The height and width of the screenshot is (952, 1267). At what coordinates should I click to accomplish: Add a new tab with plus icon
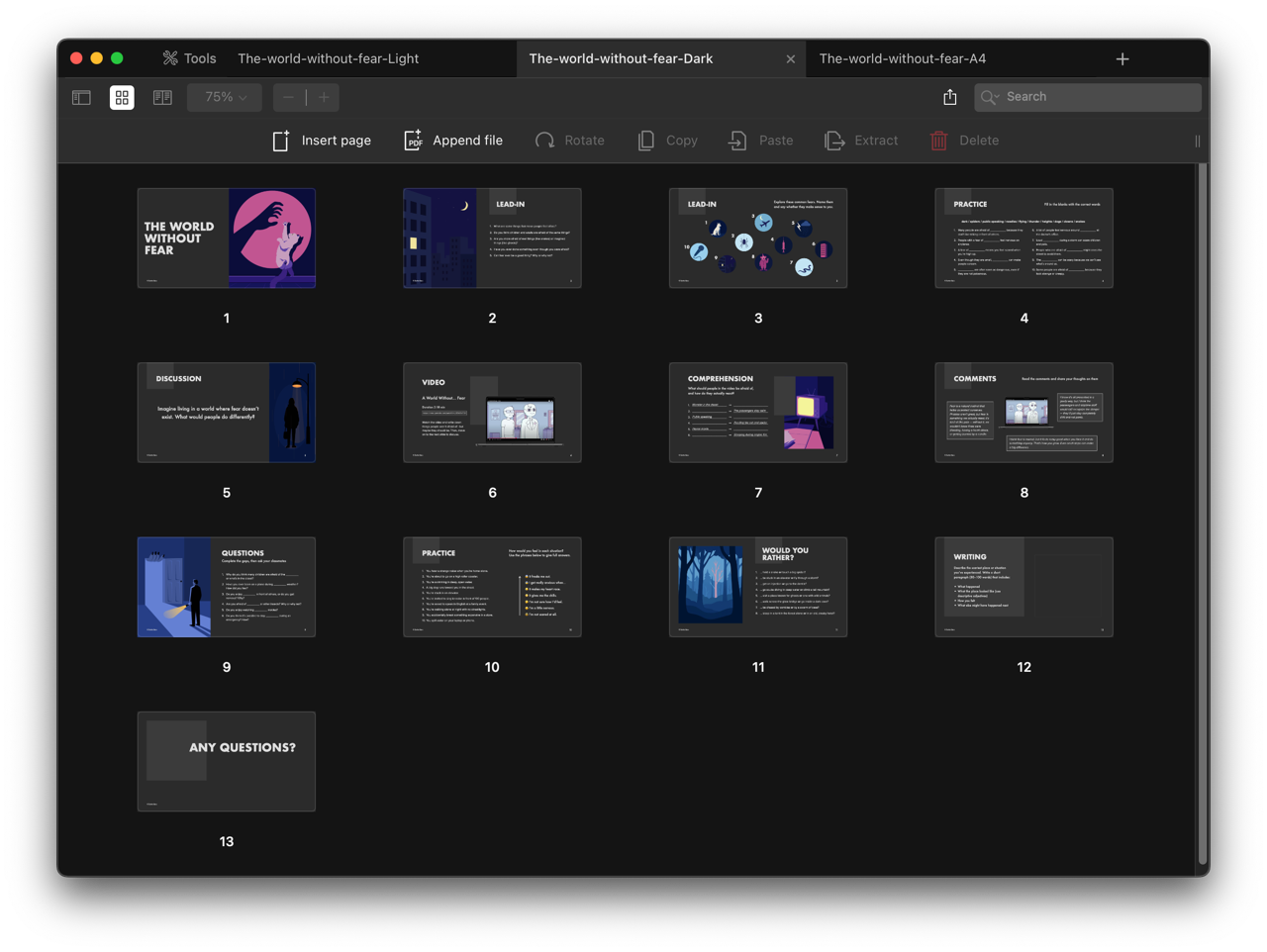pyautogui.click(x=1122, y=59)
